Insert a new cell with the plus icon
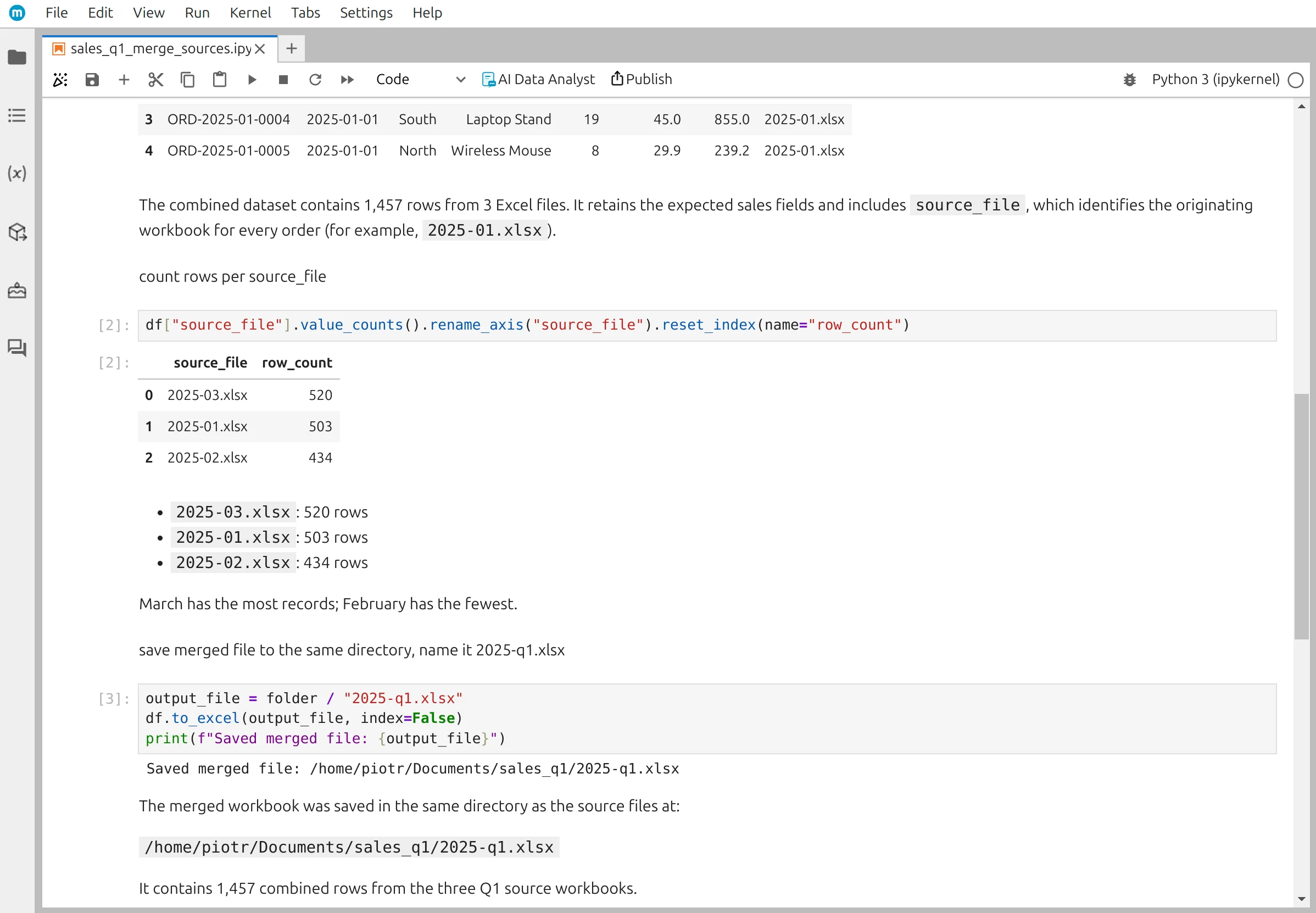This screenshot has height=913, width=1316. tap(124, 80)
